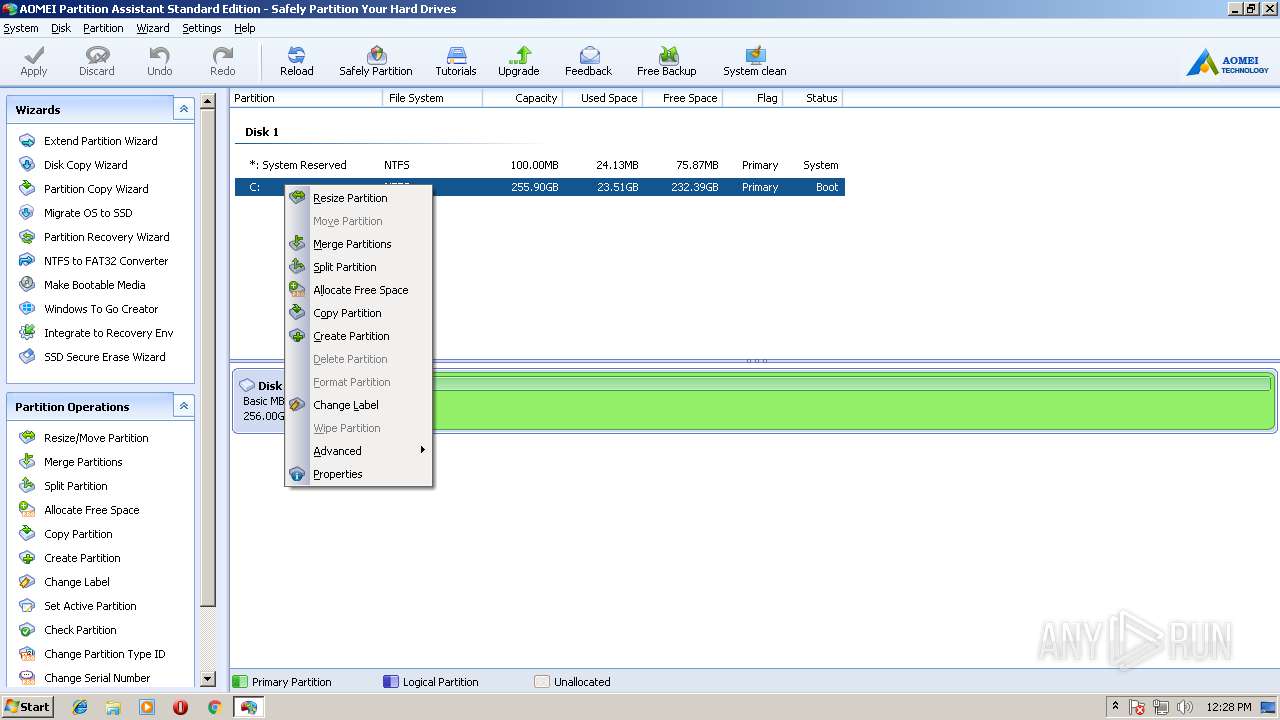Sort by Used Space column header
The image size is (1280, 720).
602,98
